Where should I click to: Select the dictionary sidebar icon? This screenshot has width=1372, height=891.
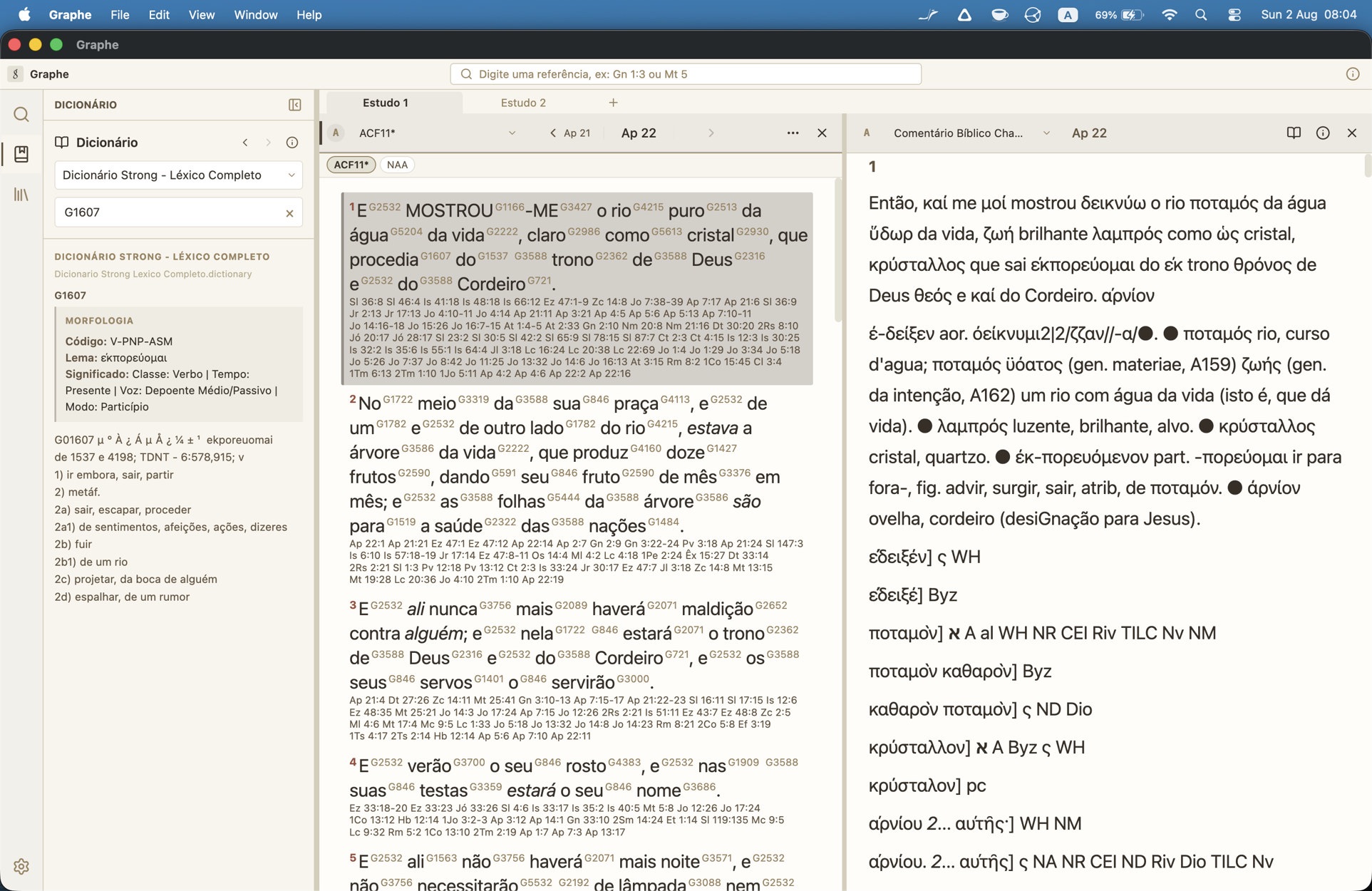click(21, 154)
